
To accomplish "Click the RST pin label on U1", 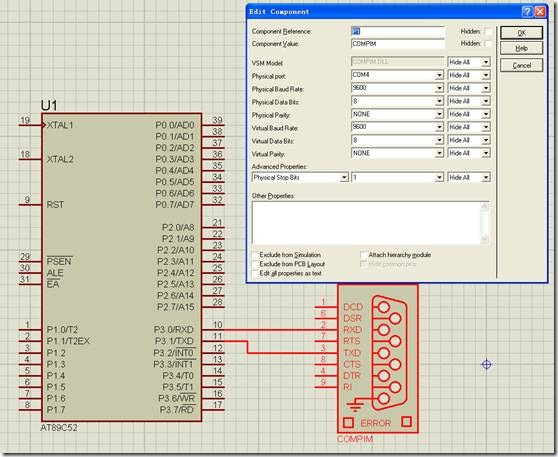I will pyautogui.click(x=56, y=205).
